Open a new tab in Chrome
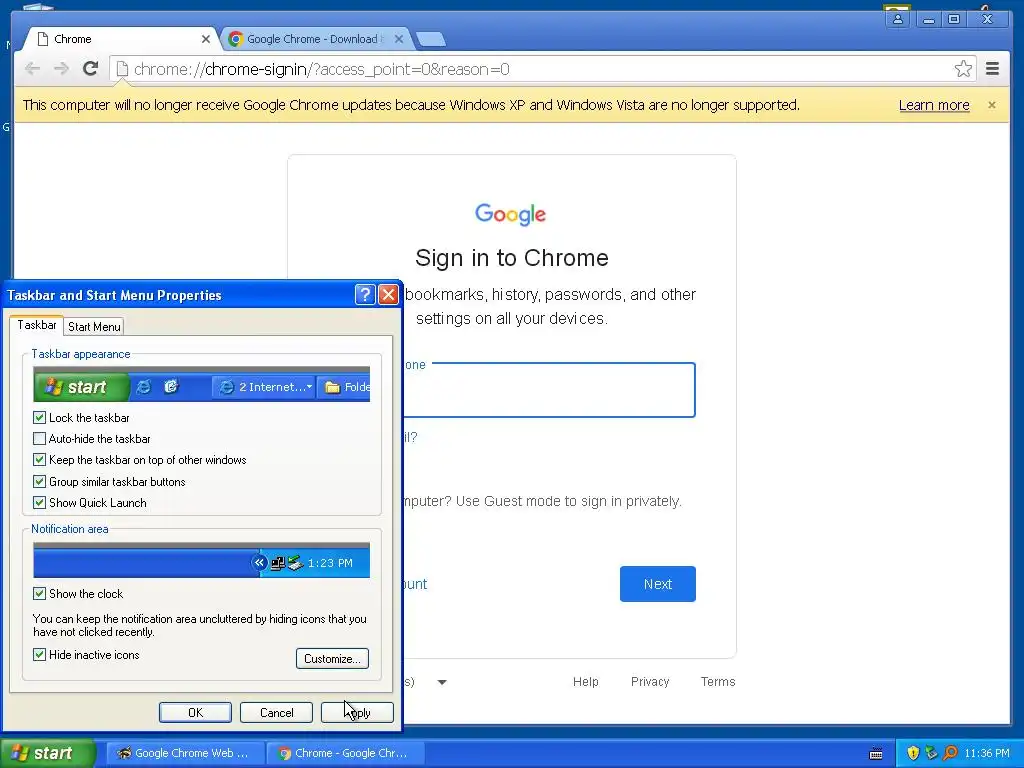 [431, 39]
